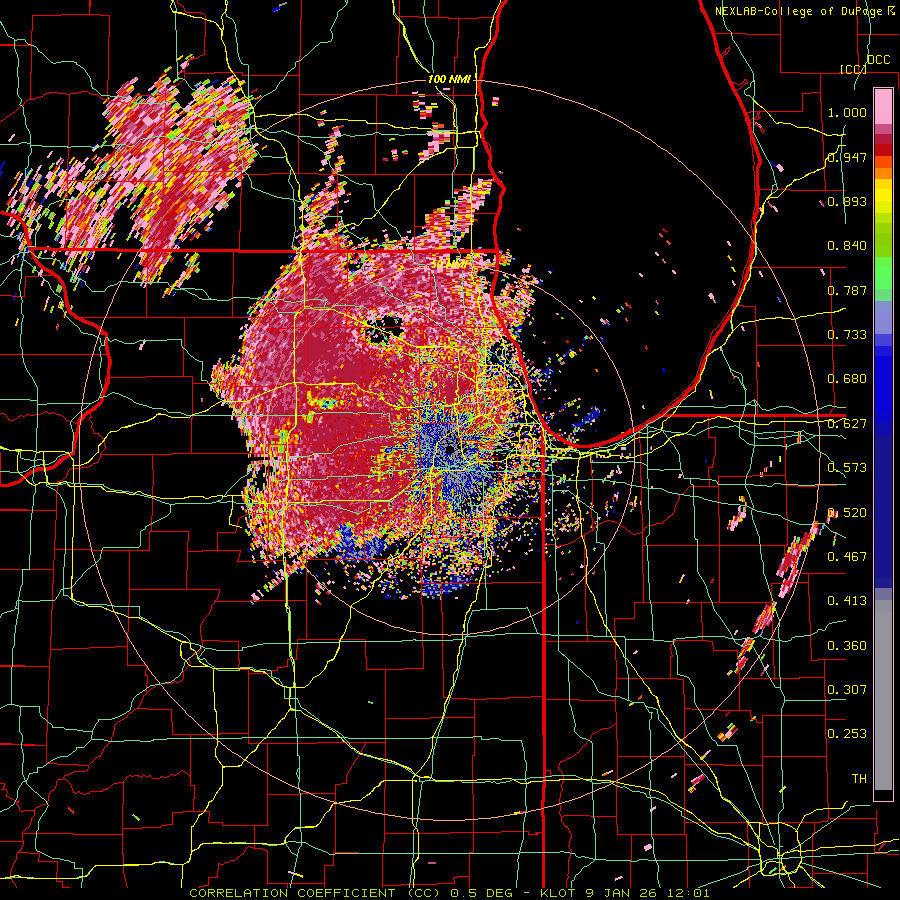
Task: Select the 0.467 legend value
Action: (847, 557)
